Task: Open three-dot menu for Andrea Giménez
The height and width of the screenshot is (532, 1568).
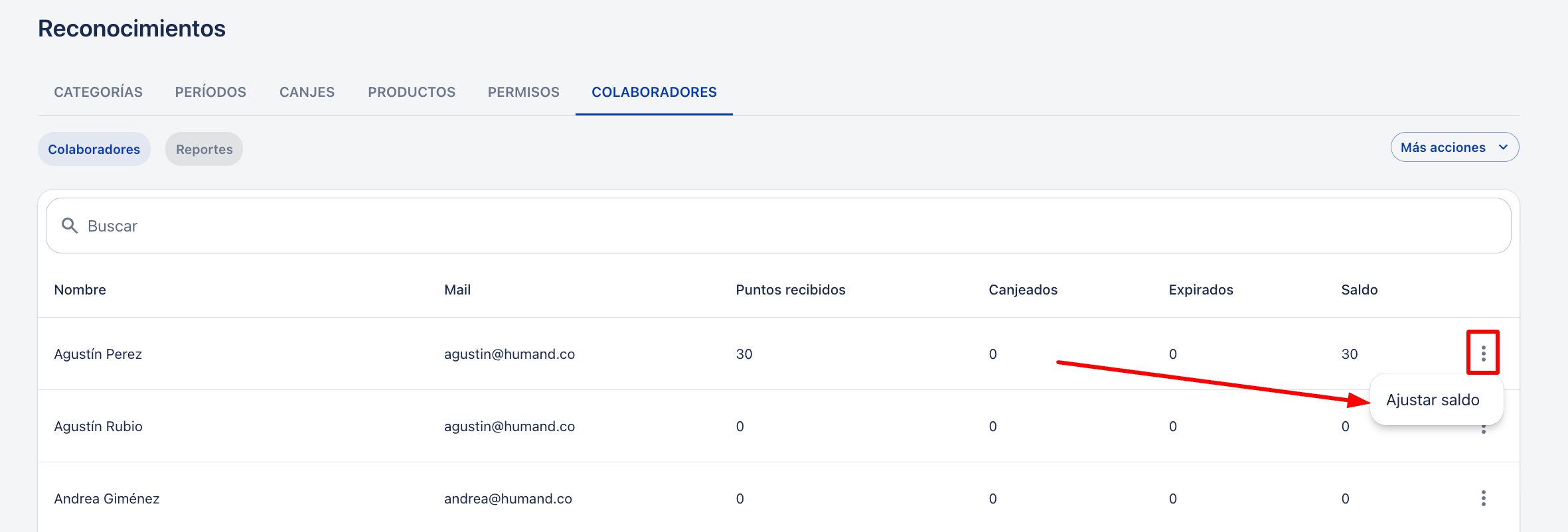Action: (x=1482, y=498)
